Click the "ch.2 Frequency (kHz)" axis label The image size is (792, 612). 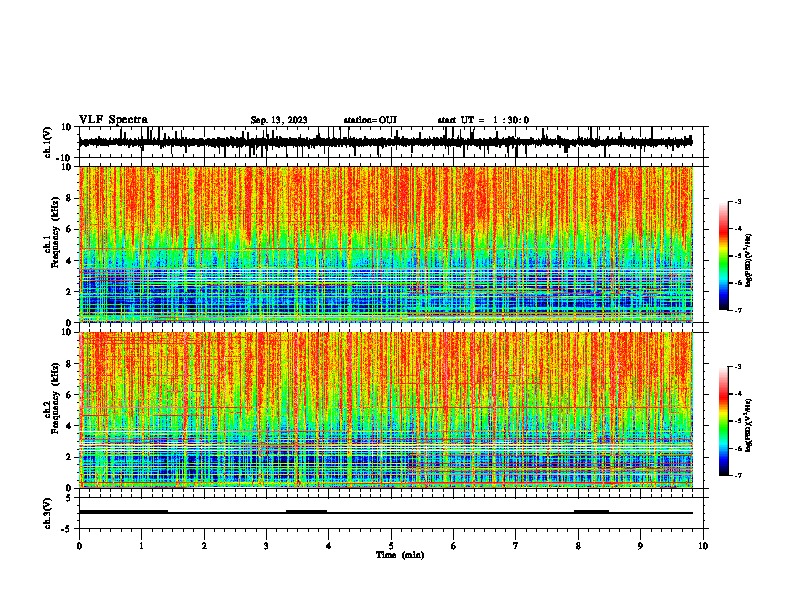51,398
